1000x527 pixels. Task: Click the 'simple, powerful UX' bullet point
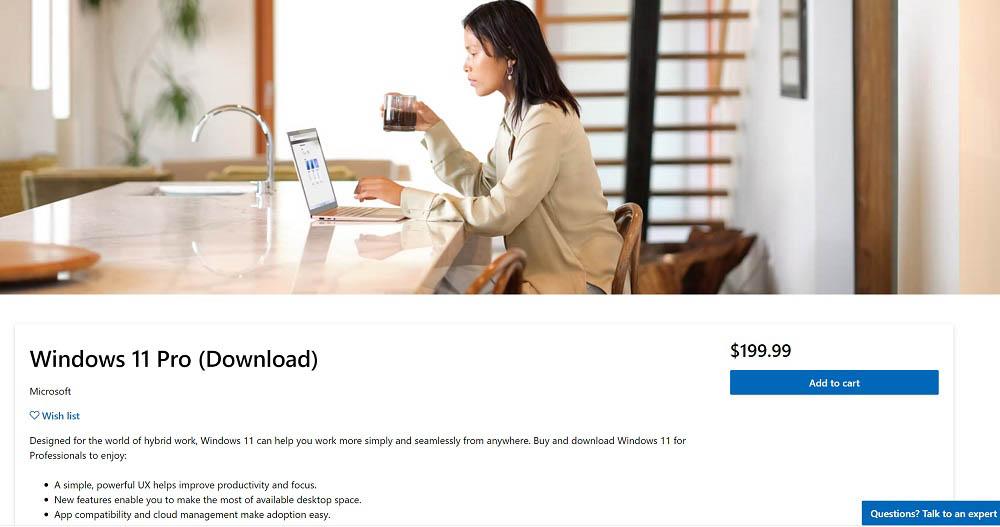coord(185,485)
